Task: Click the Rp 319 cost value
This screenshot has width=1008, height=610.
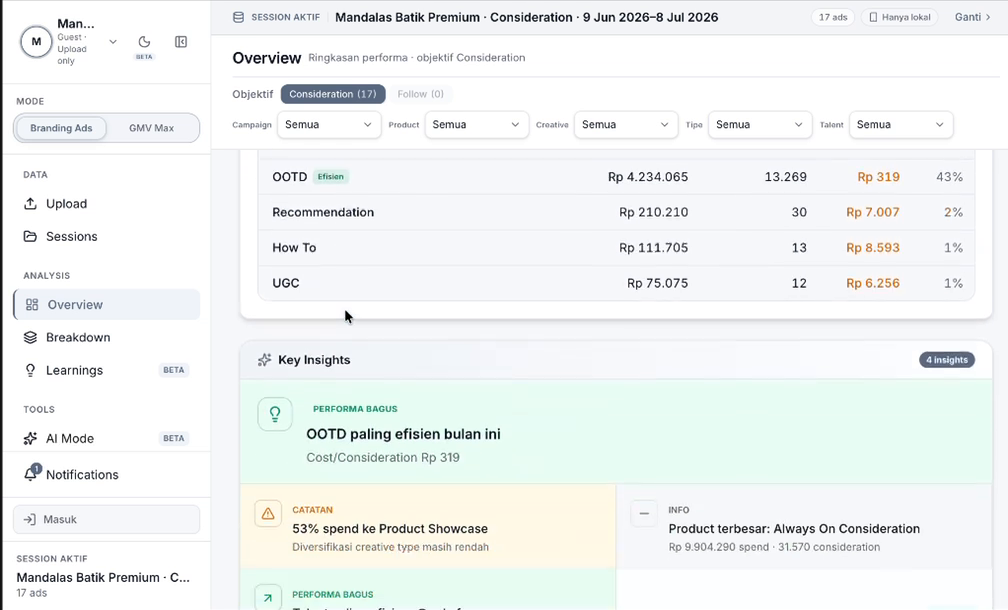Action: [878, 177]
